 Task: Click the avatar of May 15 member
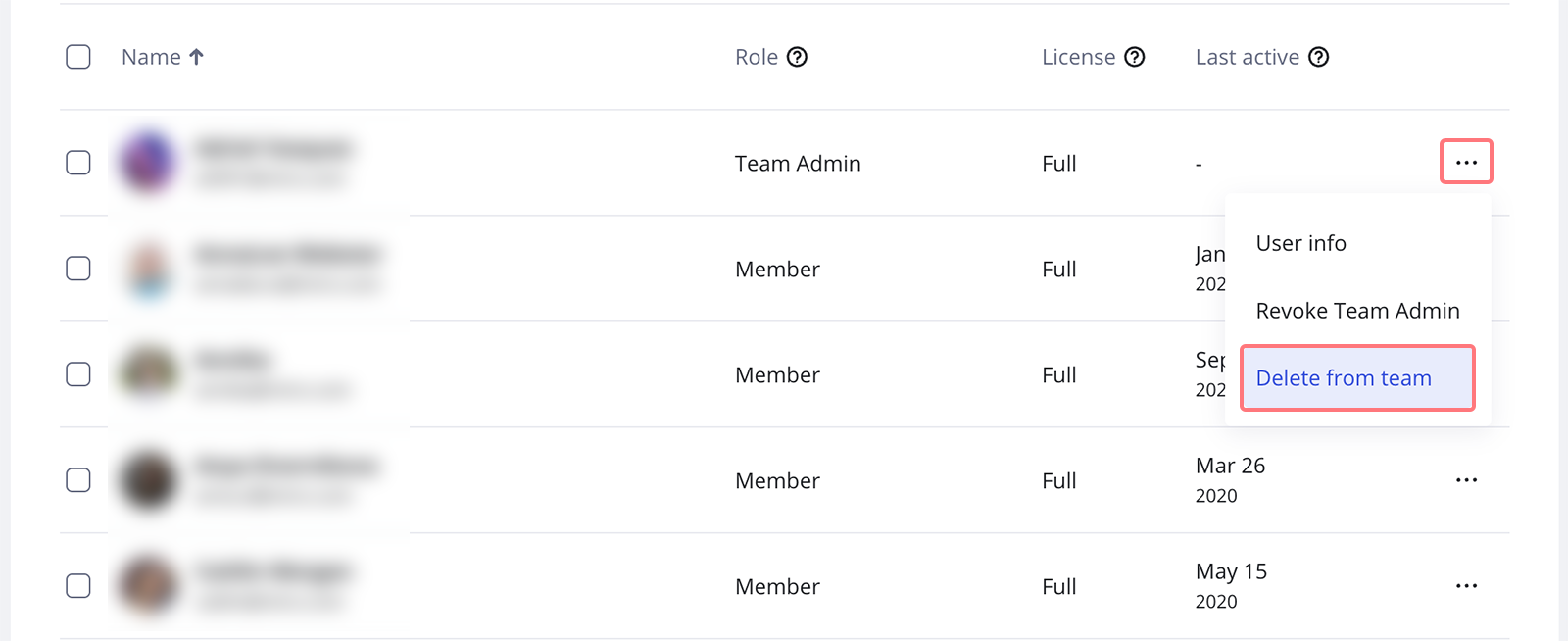pyautogui.click(x=148, y=585)
